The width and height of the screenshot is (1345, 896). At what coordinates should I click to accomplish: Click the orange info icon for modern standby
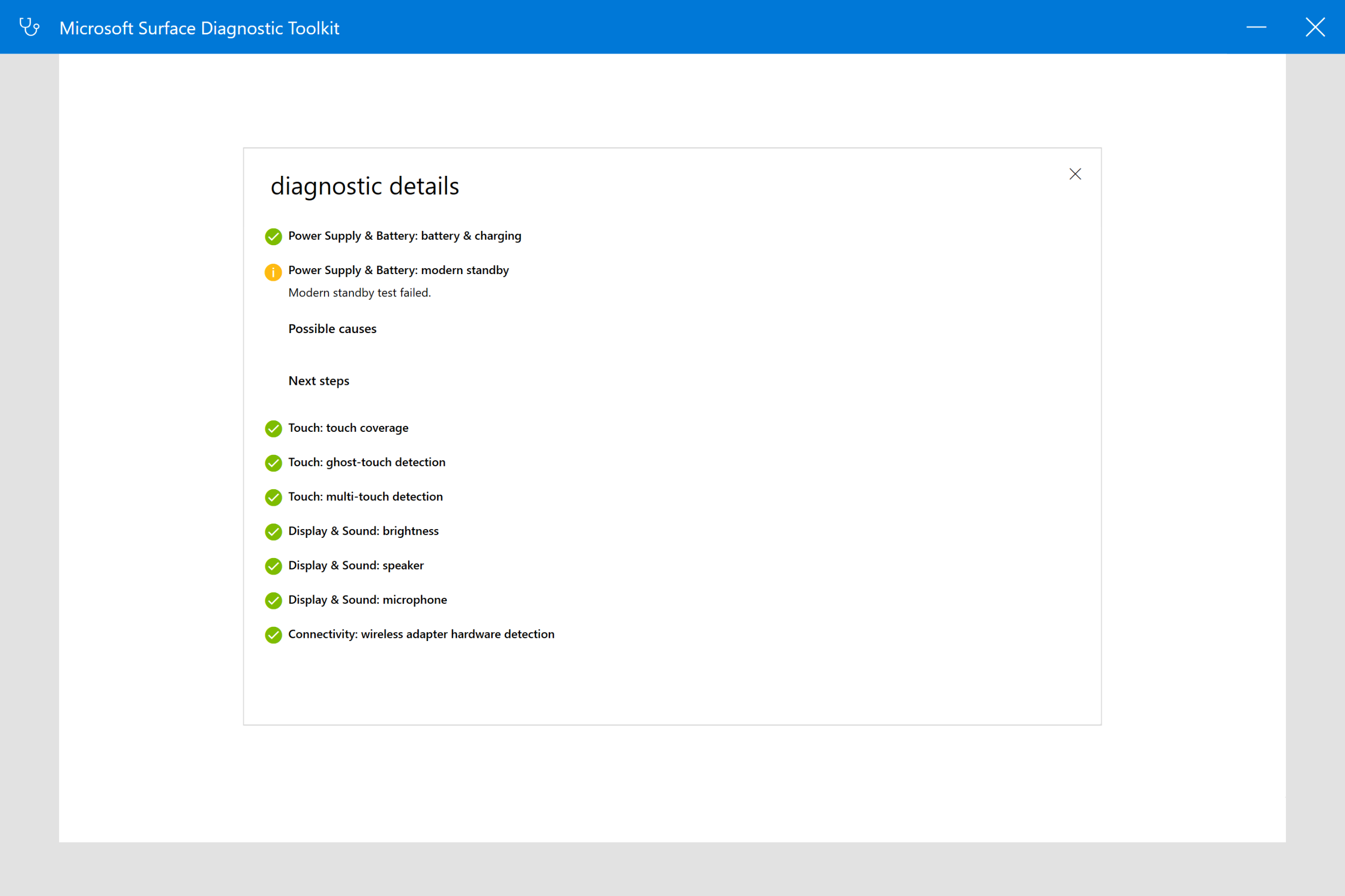click(273, 272)
